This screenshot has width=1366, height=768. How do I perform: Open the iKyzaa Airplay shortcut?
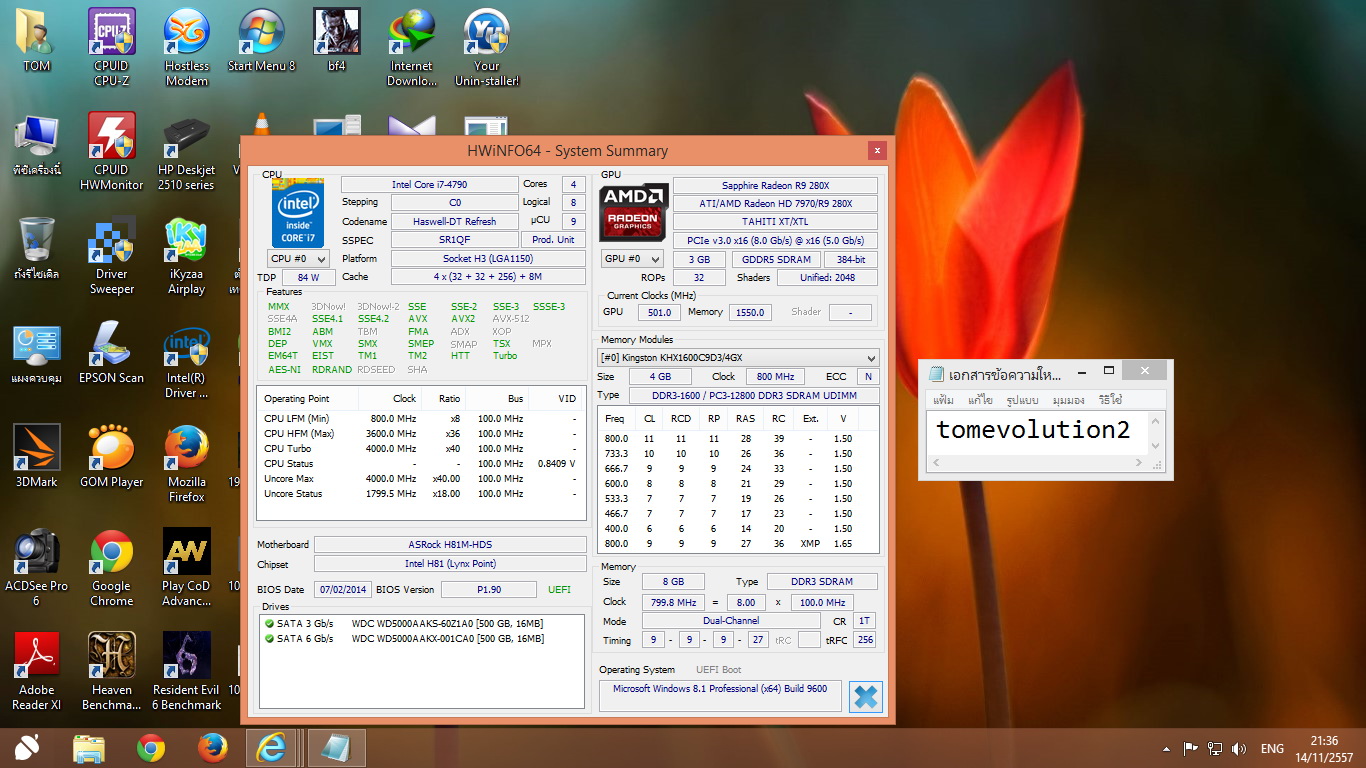click(187, 255)
